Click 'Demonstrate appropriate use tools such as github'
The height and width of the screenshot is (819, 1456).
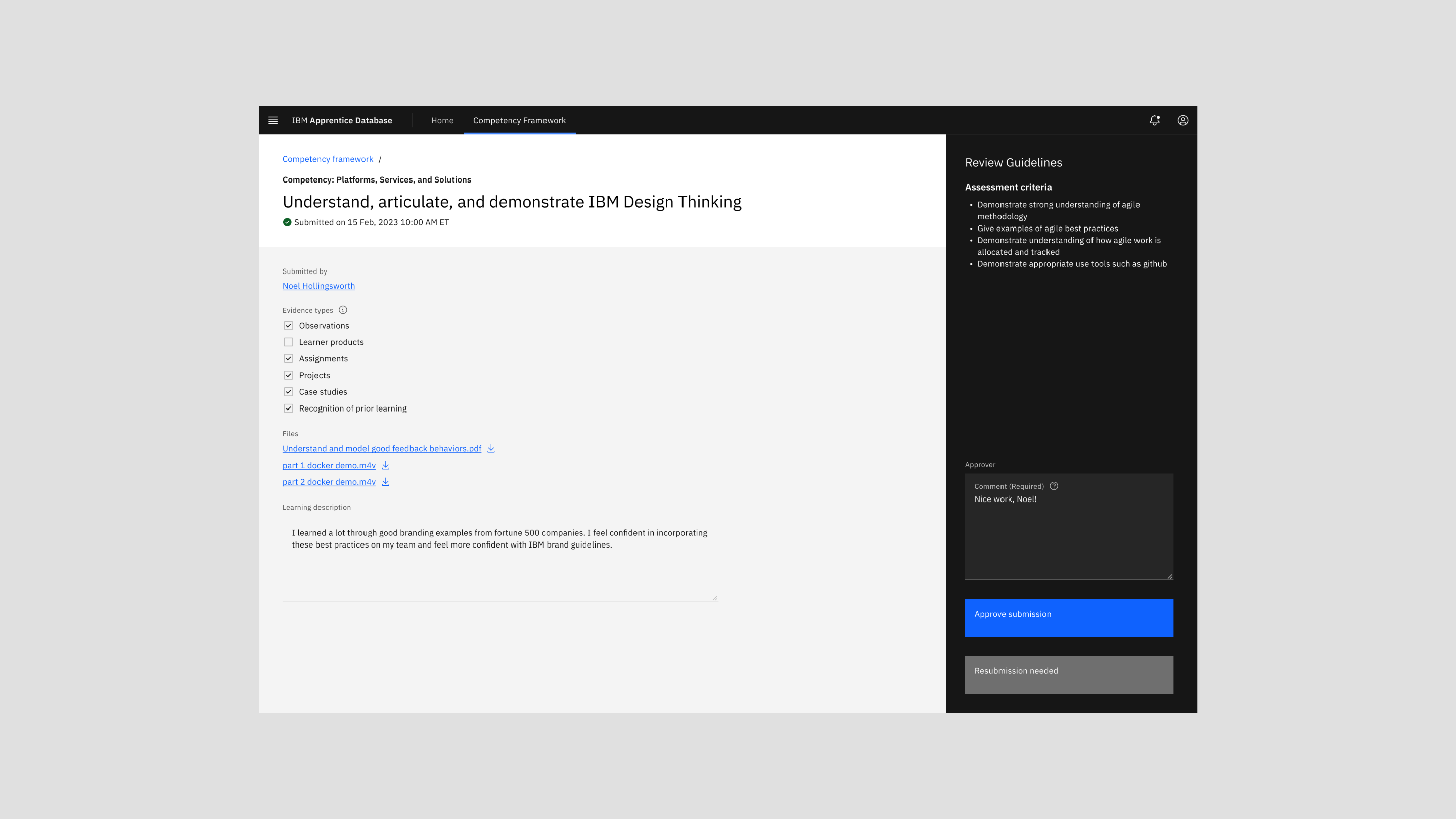1072,264
